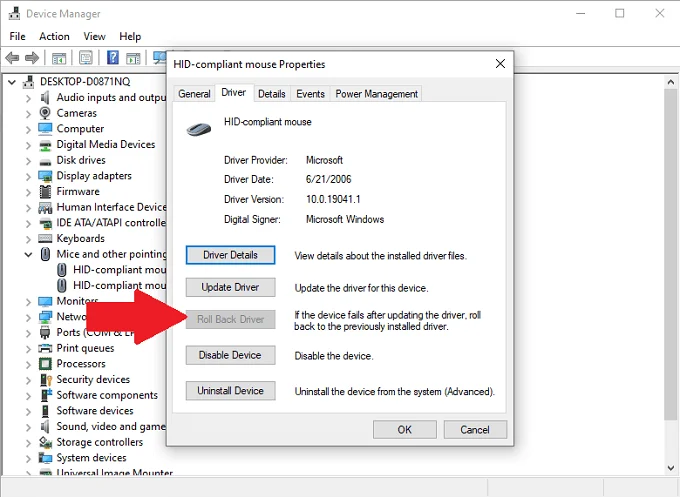Select the Software devices icon
The height and width of the screenshot is (497, 680).
coord(45,411)
